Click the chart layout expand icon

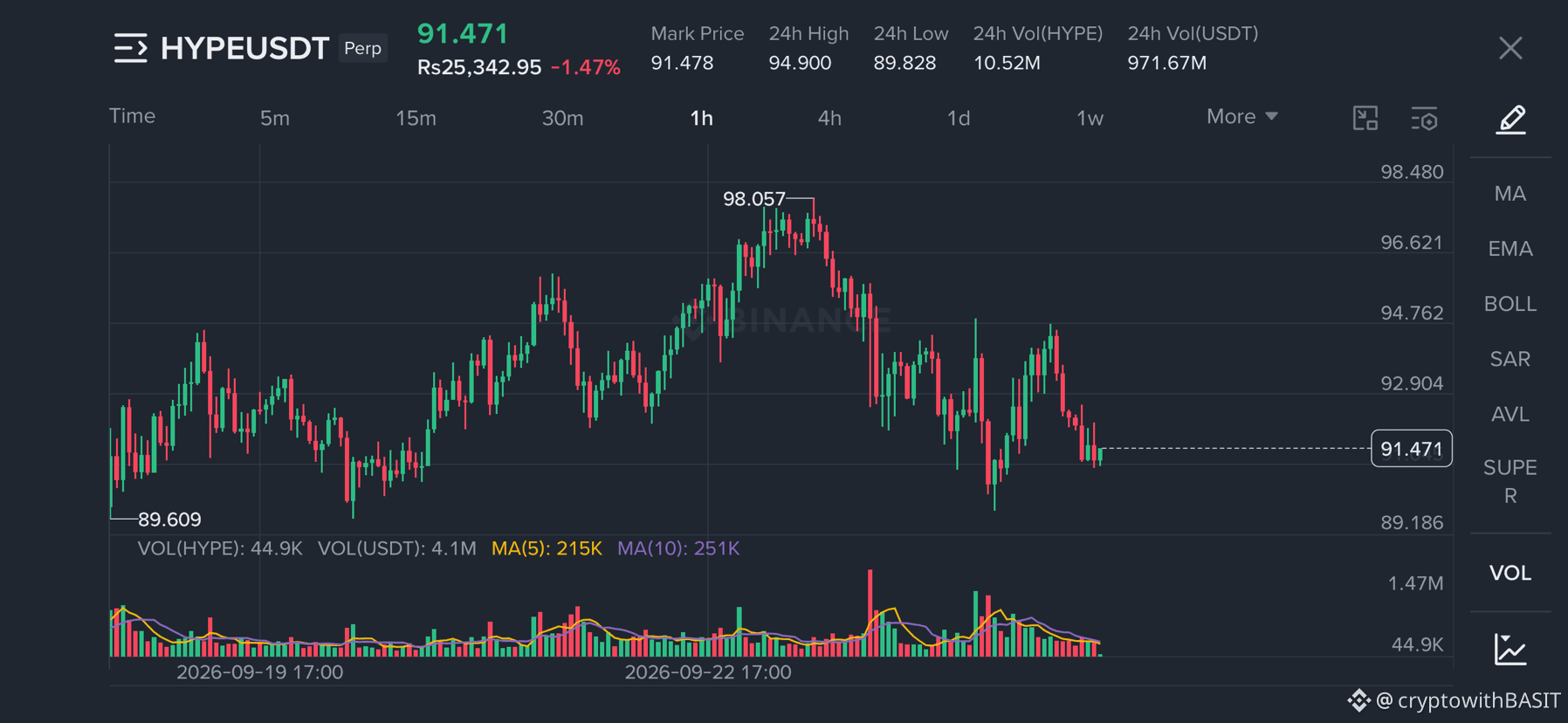[x=1365, y=118]
